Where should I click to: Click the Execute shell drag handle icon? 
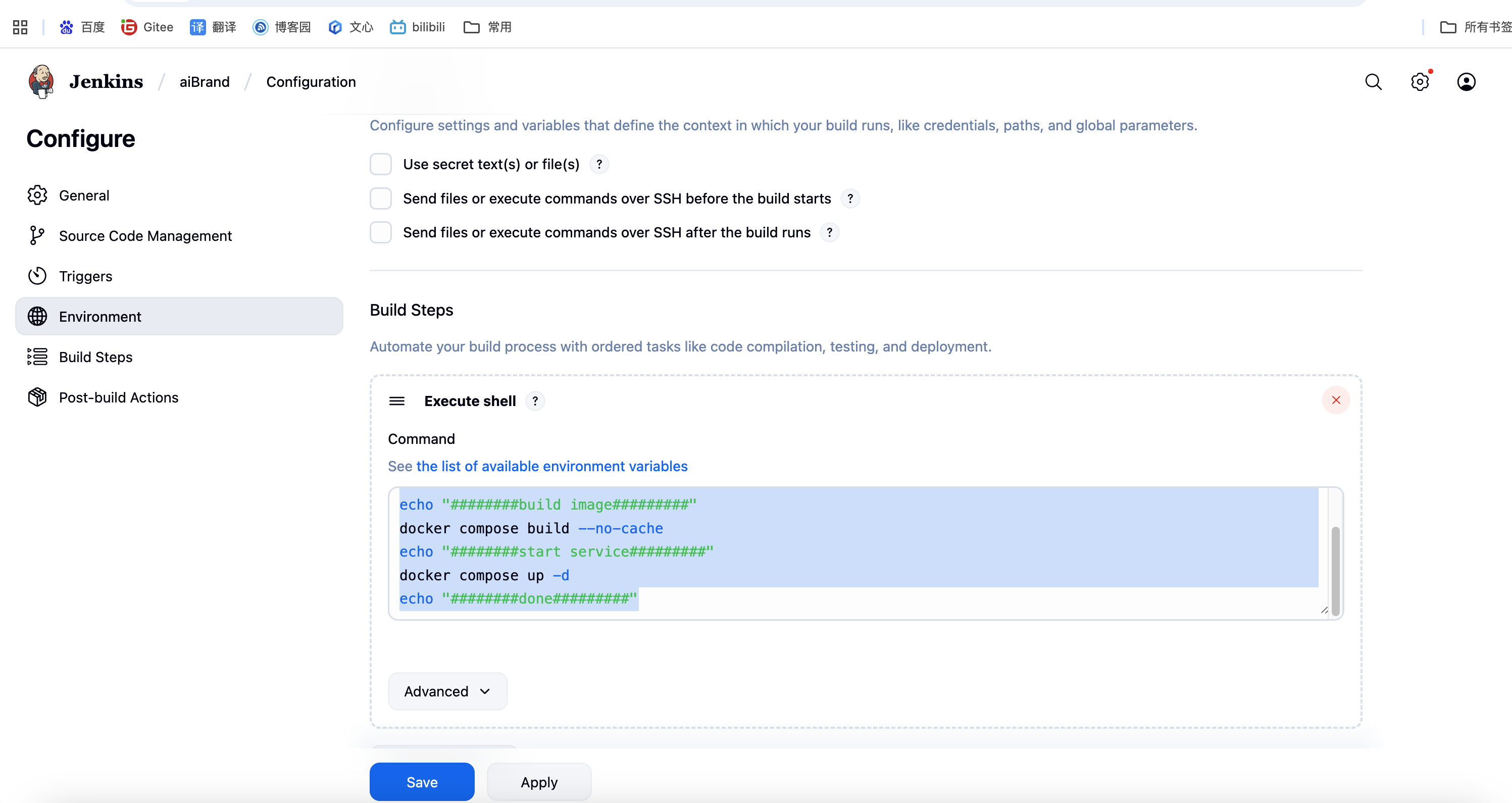(397, 401)
